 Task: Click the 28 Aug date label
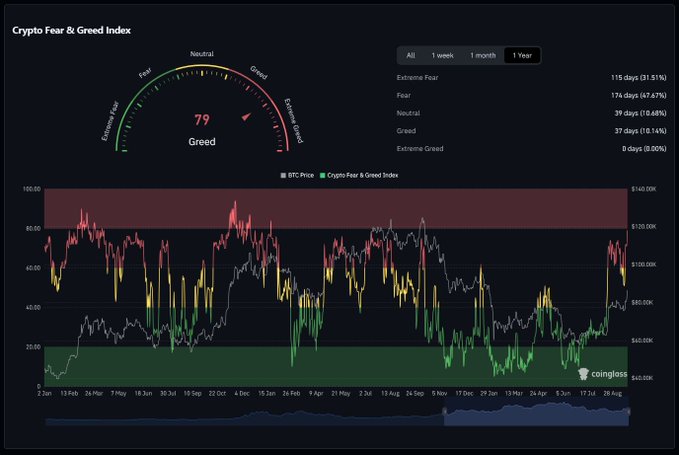tap(613, 394)
